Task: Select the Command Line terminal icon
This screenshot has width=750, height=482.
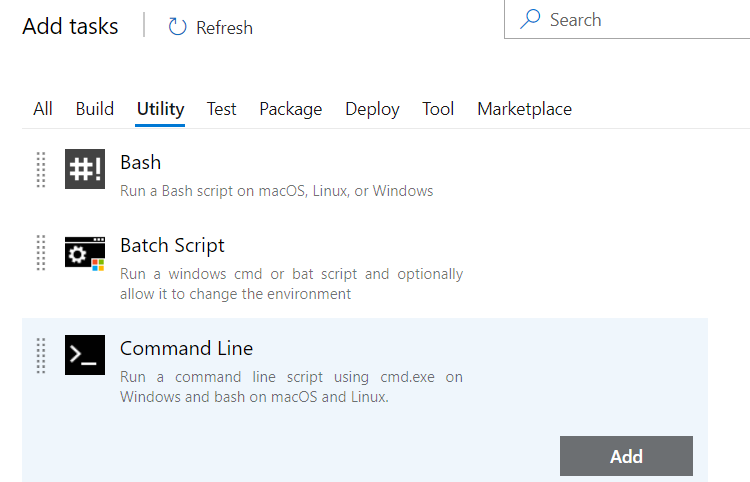Action: coord(85,355)
